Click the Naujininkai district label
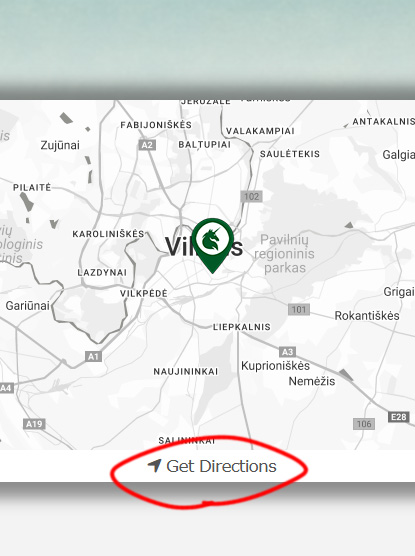This screenshot has width=415, height=556. [x=186, y=372]
